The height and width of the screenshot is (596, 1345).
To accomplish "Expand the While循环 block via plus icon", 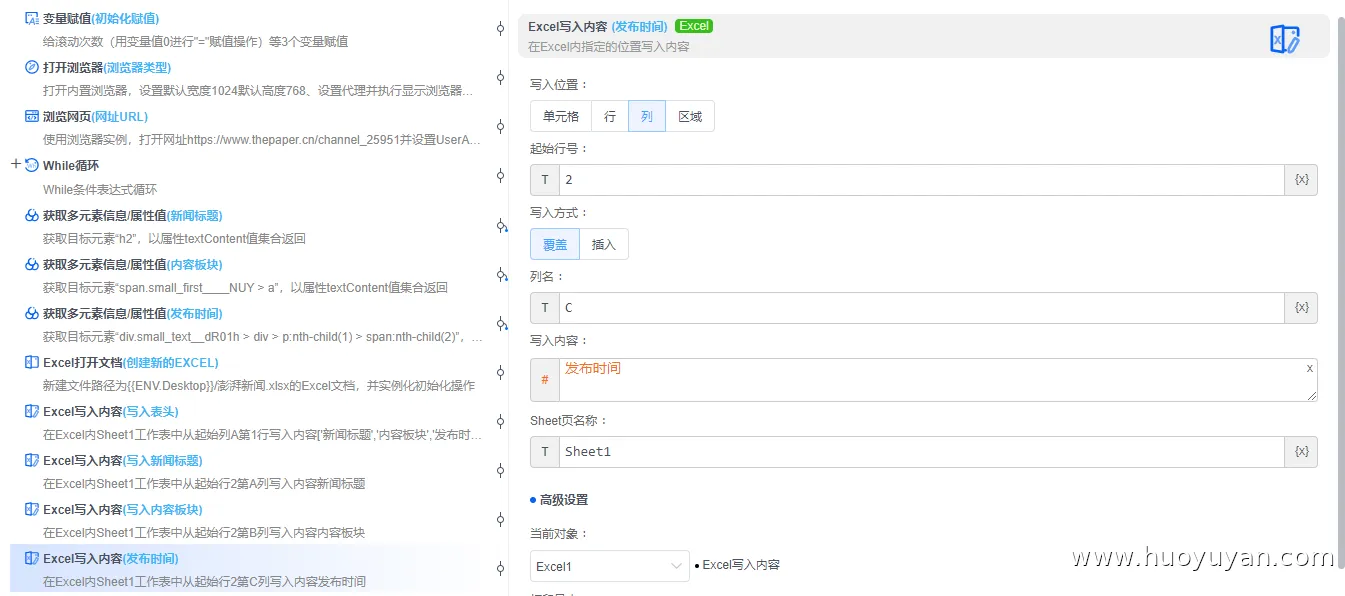I will (x=14, y=162).
